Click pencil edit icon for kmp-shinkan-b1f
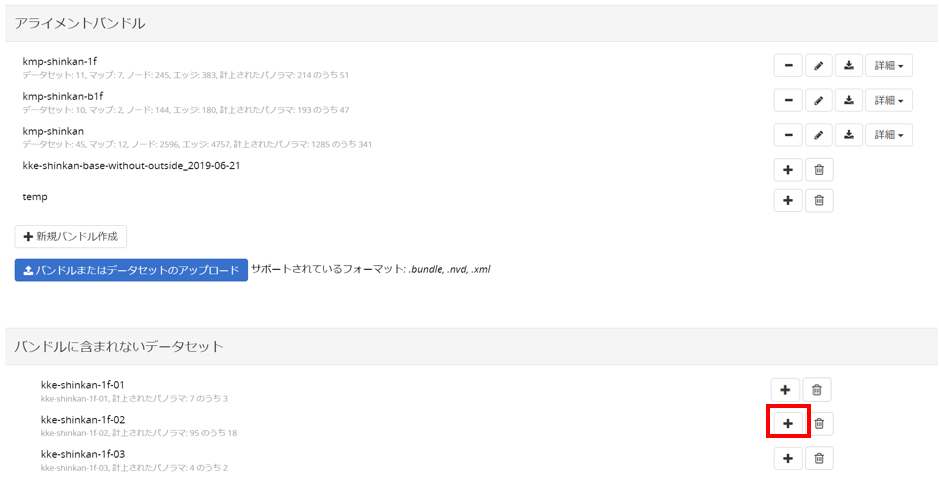 tap(818, 100)
